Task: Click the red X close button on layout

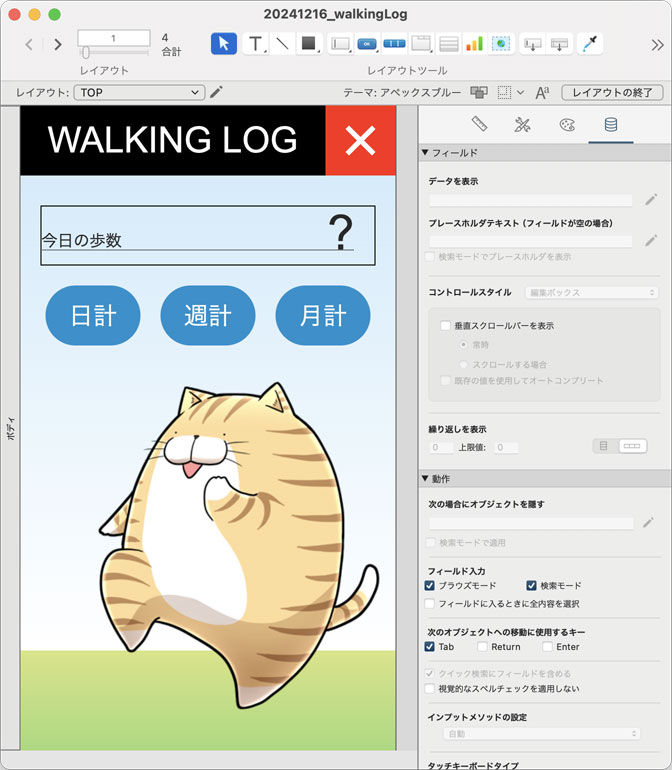Action: 361,140
